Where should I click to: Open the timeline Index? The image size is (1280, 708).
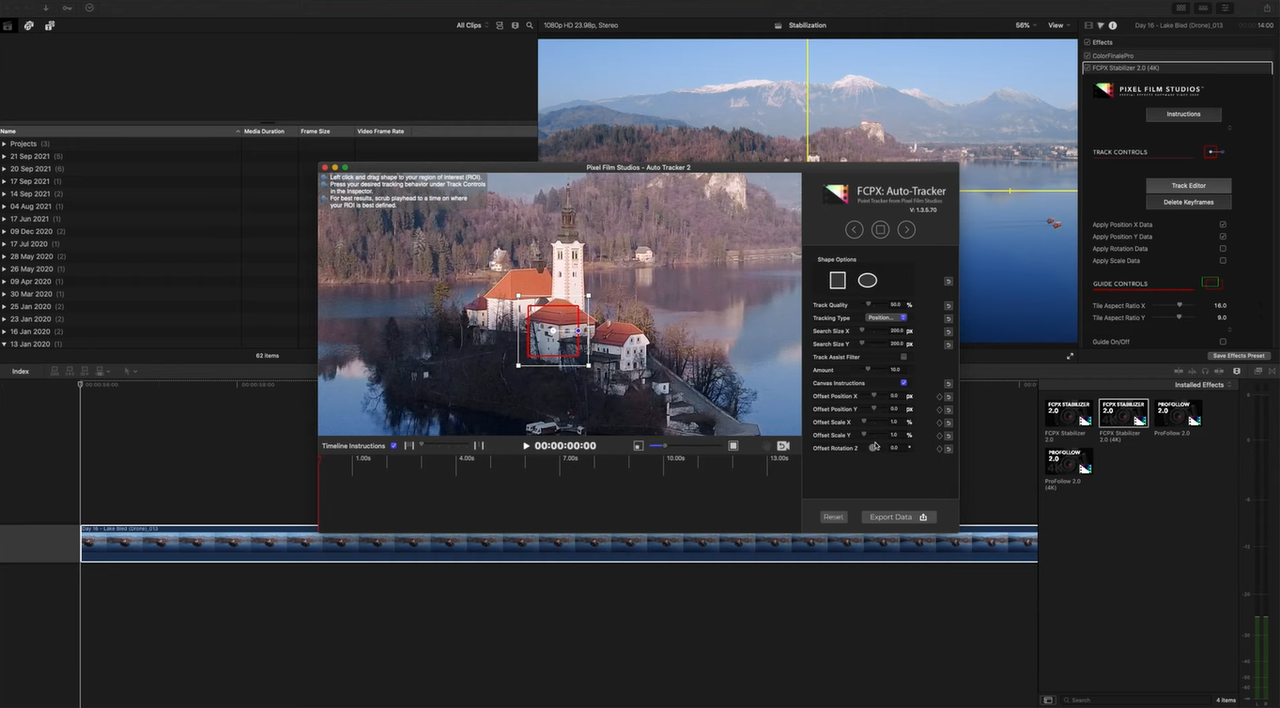click(20, 371)
